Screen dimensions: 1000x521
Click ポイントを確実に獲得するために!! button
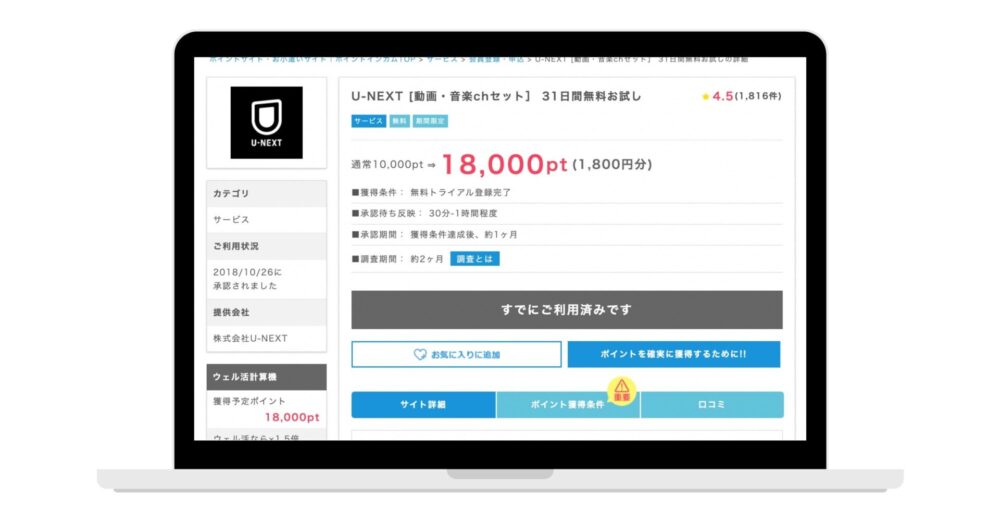click(x=673, y=355)
